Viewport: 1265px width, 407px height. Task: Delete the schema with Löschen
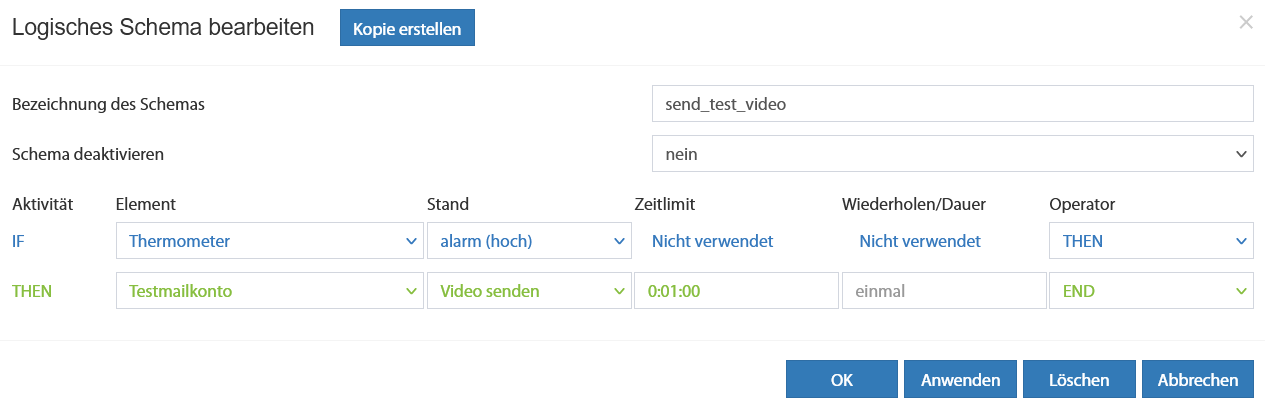1079,380
